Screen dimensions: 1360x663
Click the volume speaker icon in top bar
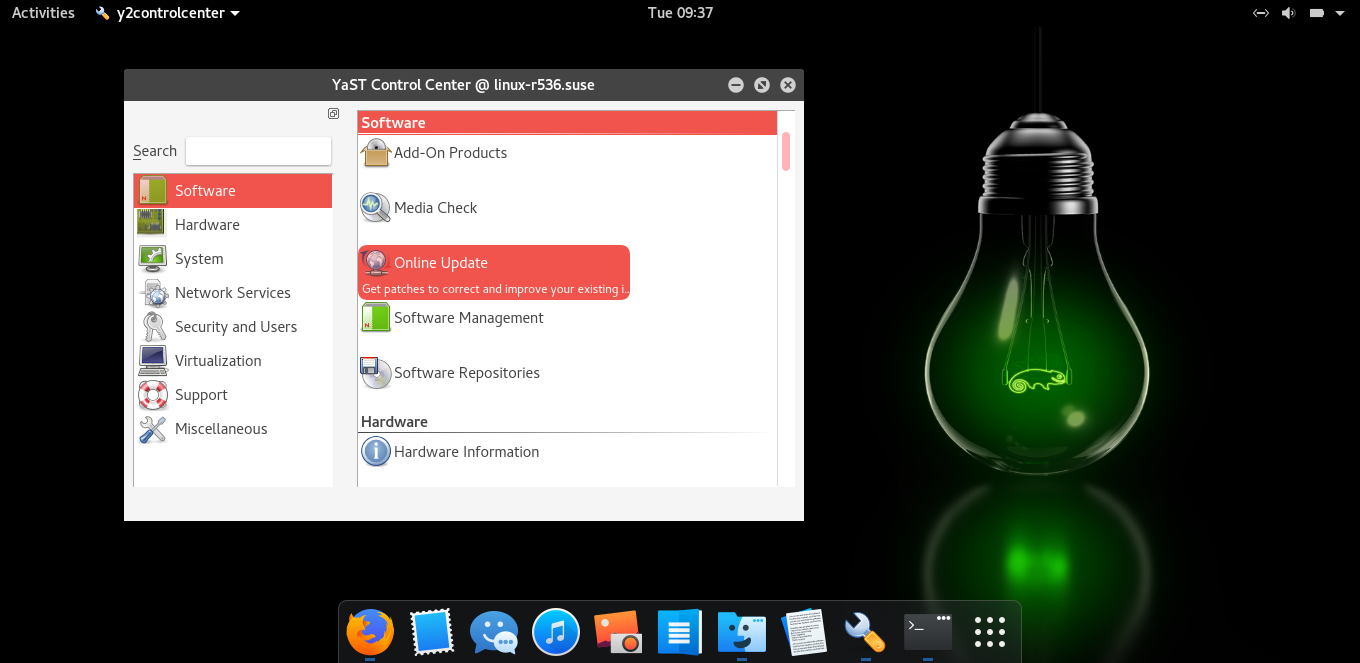coord(1288,13)
